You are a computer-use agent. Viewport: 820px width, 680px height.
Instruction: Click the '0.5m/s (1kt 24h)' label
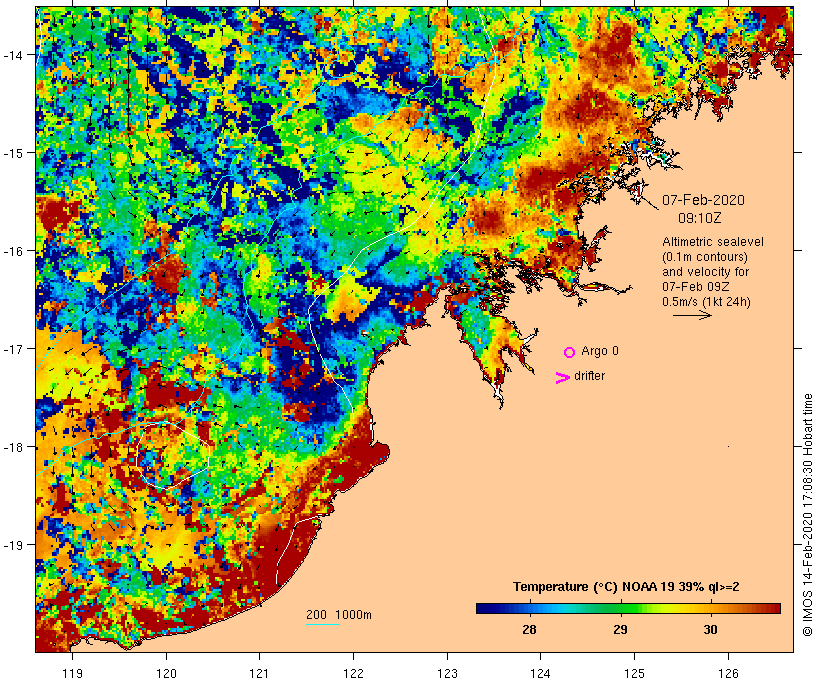tap(707, 302)
